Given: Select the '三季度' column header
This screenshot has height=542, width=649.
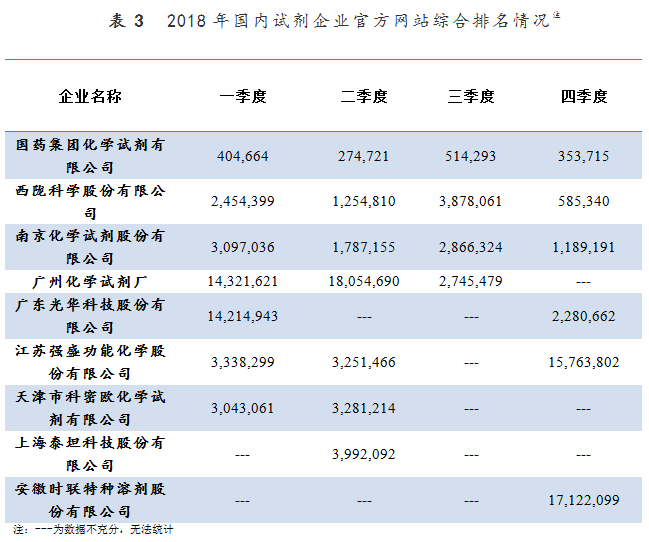Looking at the screenshot, I should pos(471,97).
